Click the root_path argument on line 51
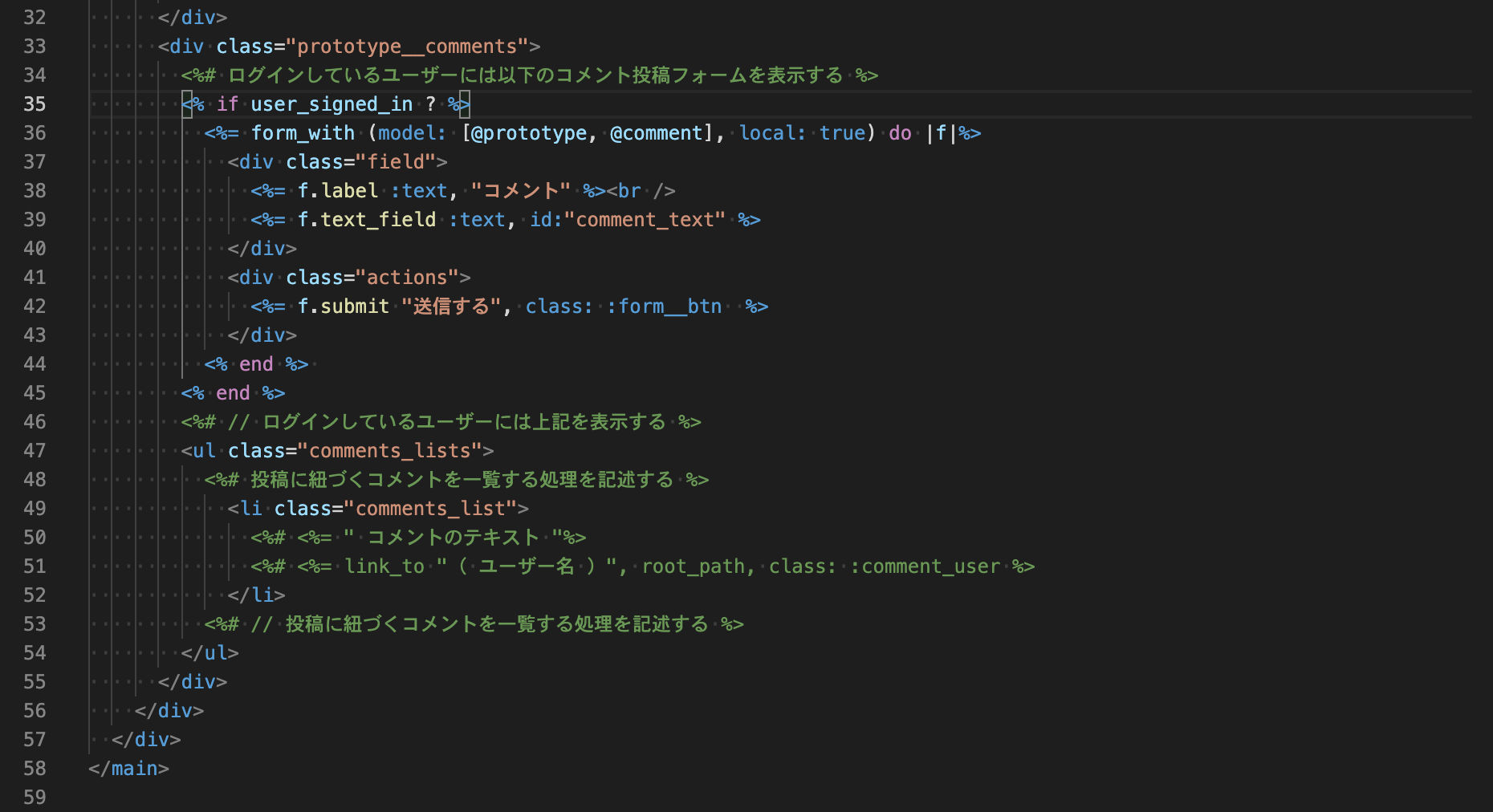1493x812 pixels. (693, 566)
